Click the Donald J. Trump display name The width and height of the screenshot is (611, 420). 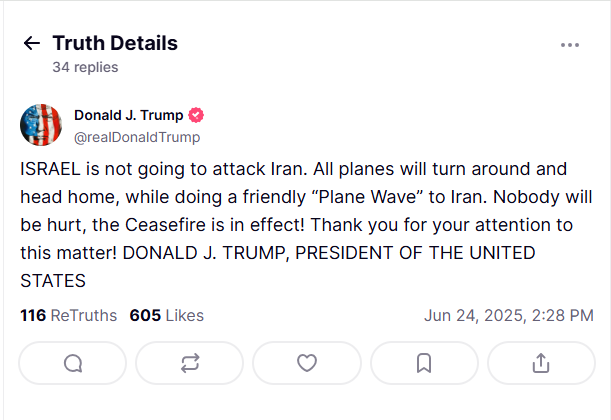(129, 115)
